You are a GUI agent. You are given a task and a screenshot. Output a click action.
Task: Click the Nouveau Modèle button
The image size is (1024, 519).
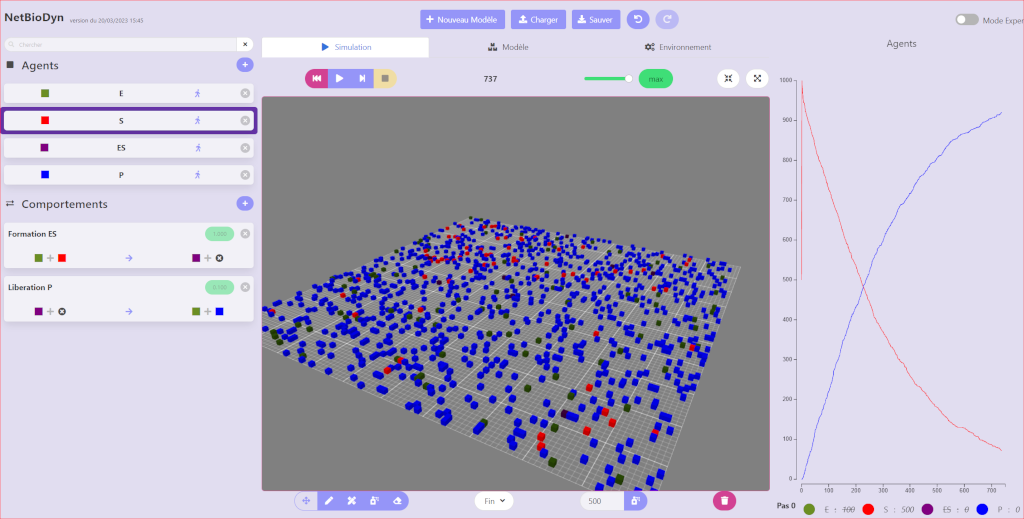click(462, 20)
